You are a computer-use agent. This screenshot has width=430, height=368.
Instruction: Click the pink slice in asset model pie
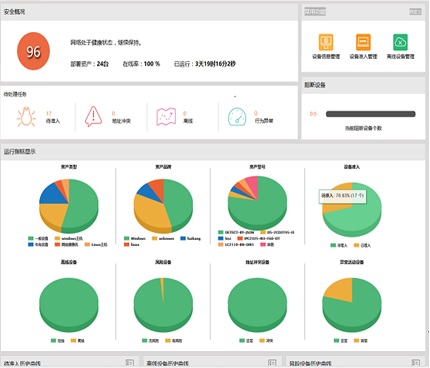coord(253,185)
